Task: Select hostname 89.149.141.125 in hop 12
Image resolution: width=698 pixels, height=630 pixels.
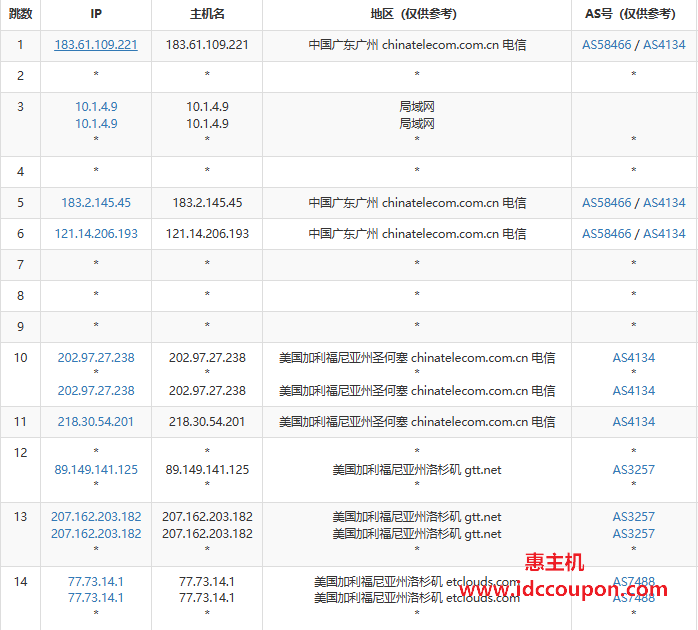Action: (x=207, y=470)
